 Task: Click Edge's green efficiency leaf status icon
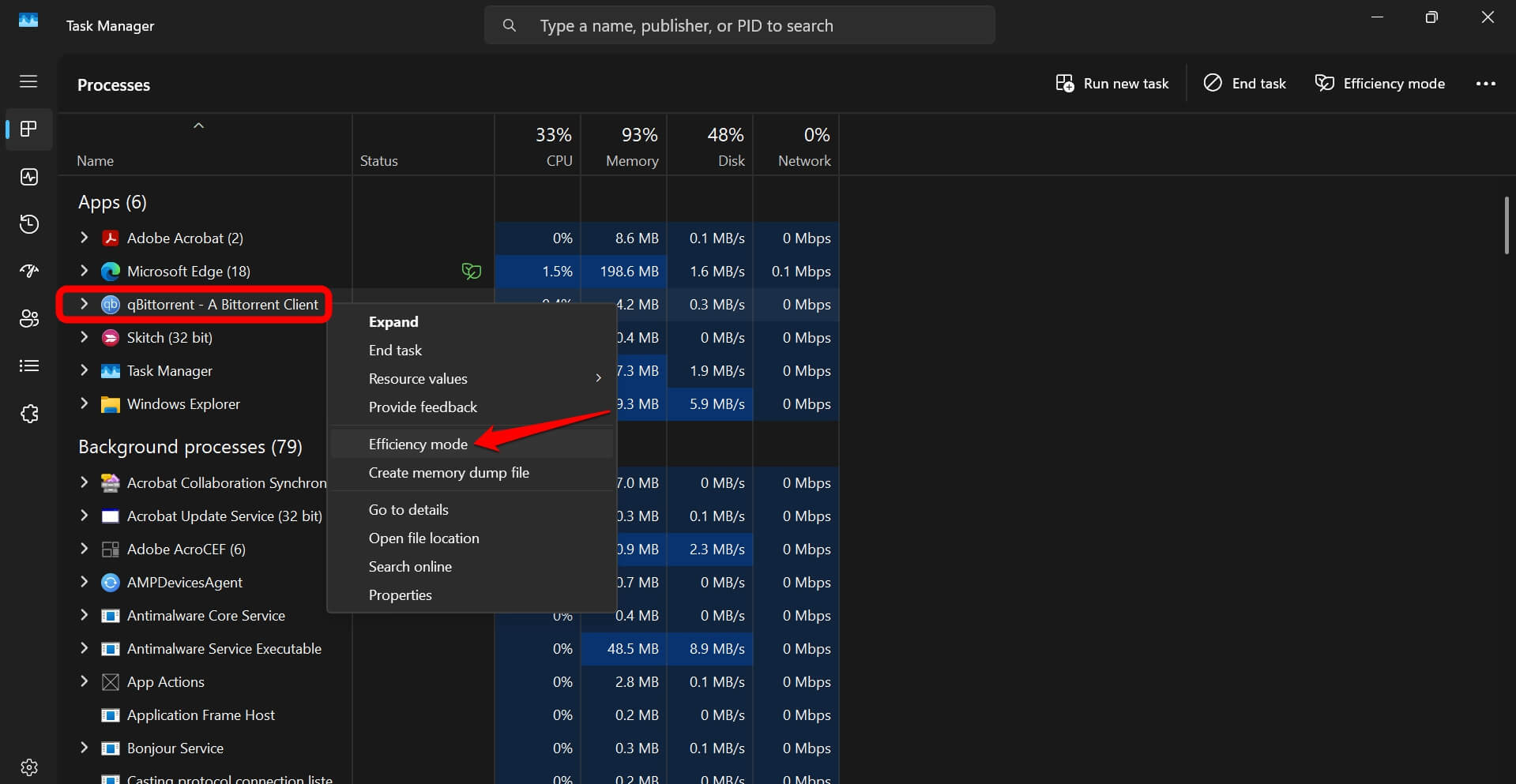(472, 272)
